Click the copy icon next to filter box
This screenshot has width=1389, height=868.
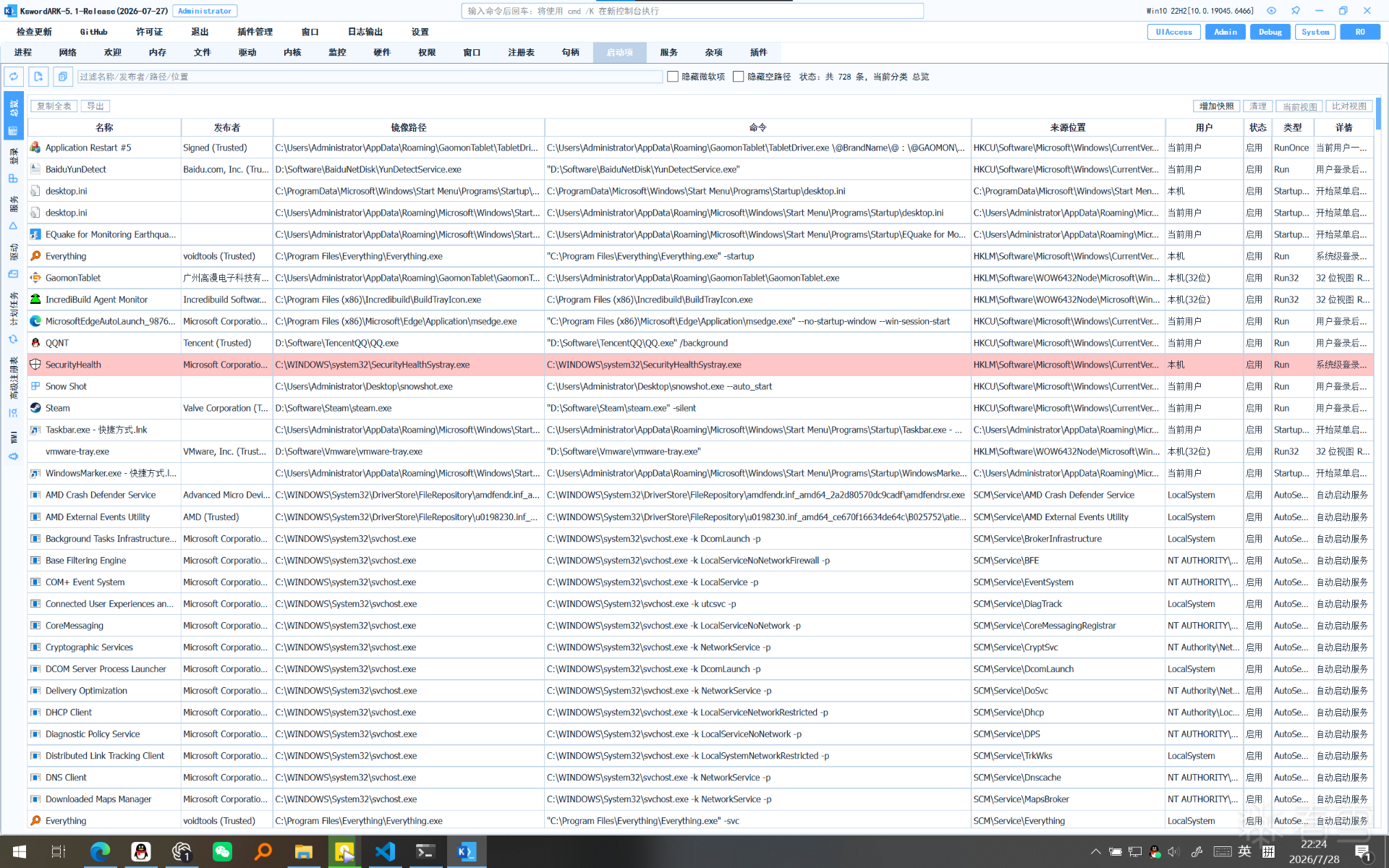point(63,77)
